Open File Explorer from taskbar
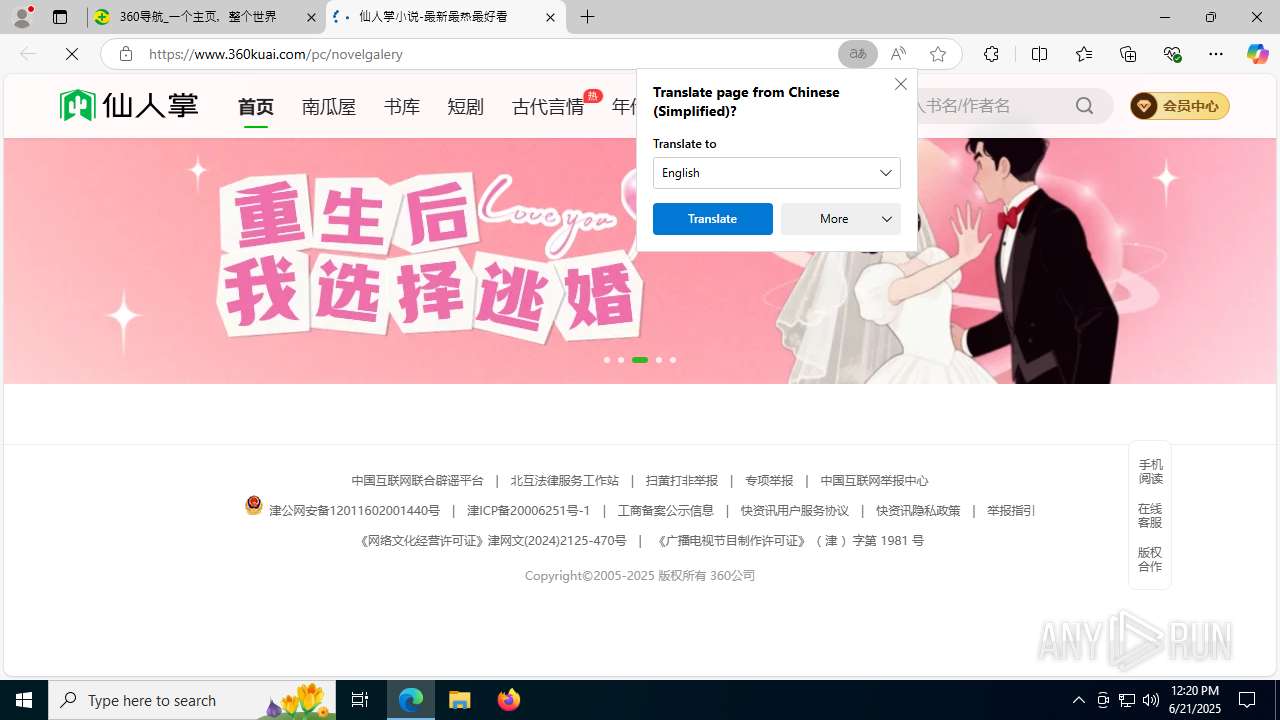This screenshot has height=720, width=1280. coord(460,700)
